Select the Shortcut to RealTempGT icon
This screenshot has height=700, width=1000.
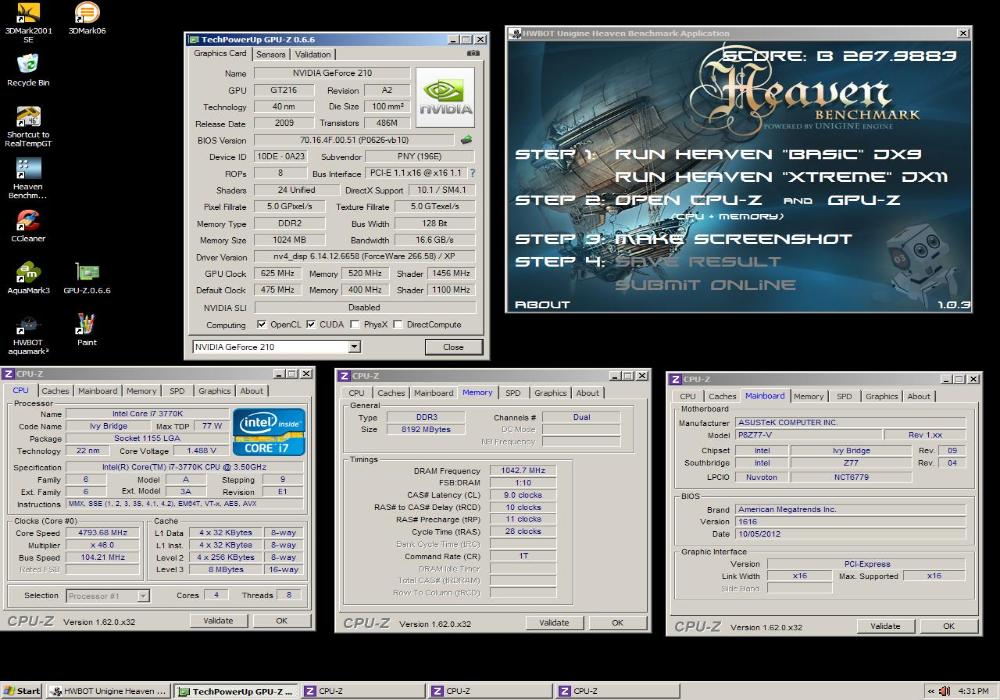click(x=28, y=127)
